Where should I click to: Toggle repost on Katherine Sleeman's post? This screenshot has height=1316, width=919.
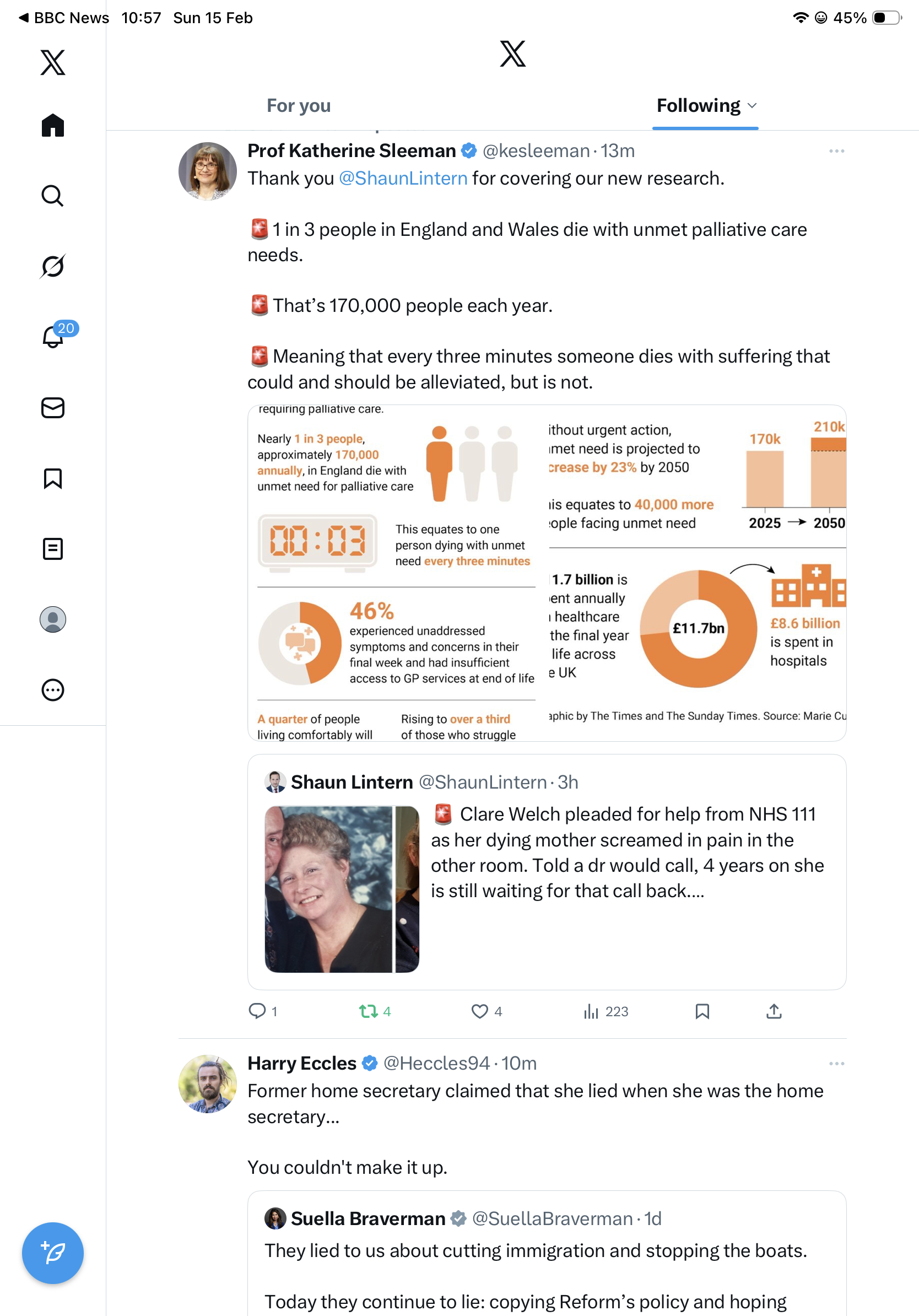369,1011
